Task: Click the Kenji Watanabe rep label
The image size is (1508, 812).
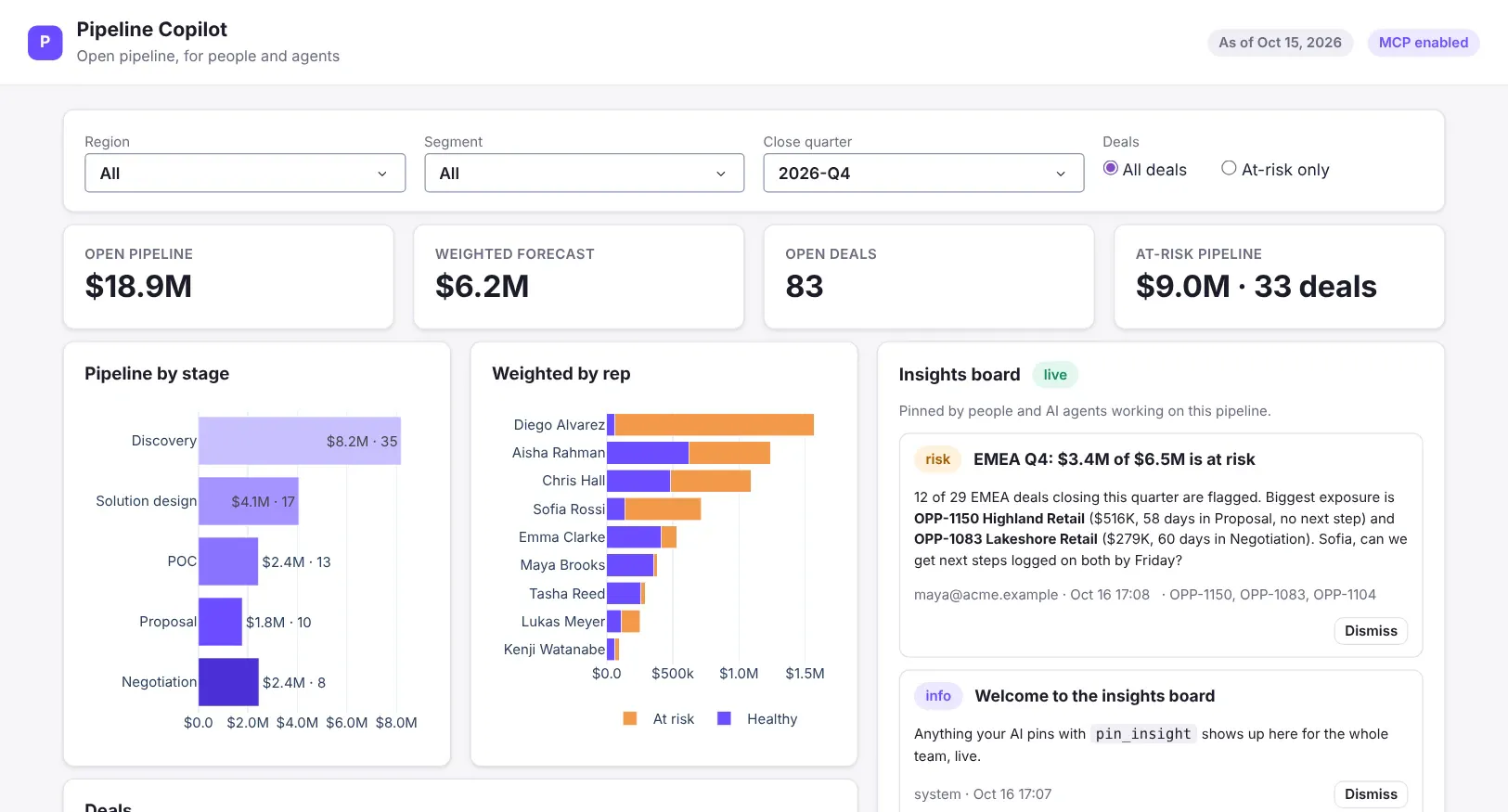Action: coord(554,650)
